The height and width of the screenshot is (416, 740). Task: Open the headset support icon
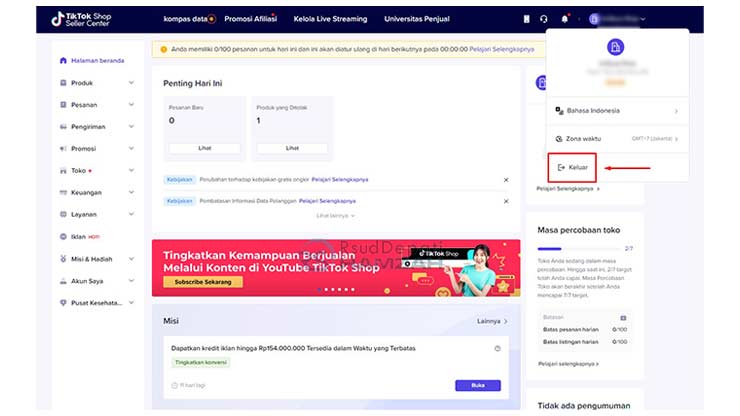point(544,19)
